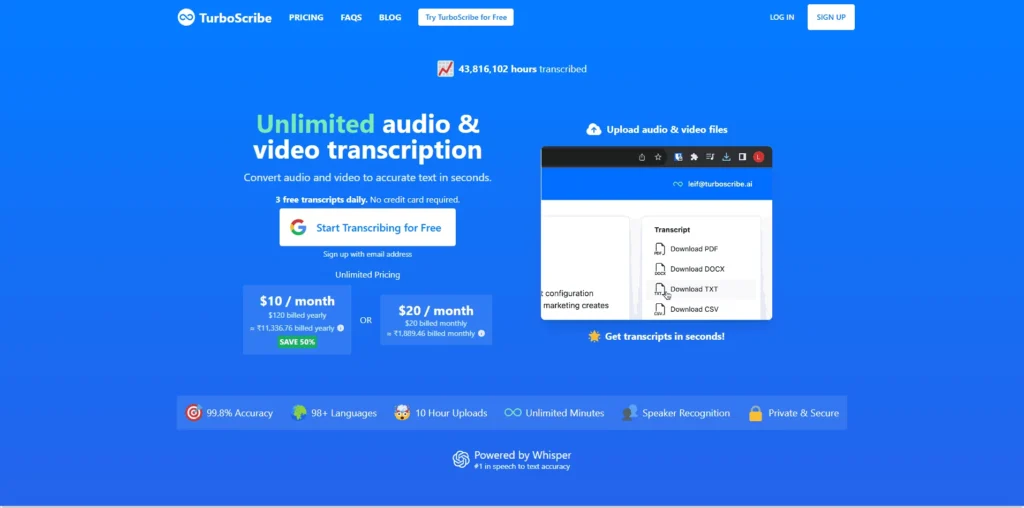
Task: Click Download DOCX in the preview
Action: point(697,269)
